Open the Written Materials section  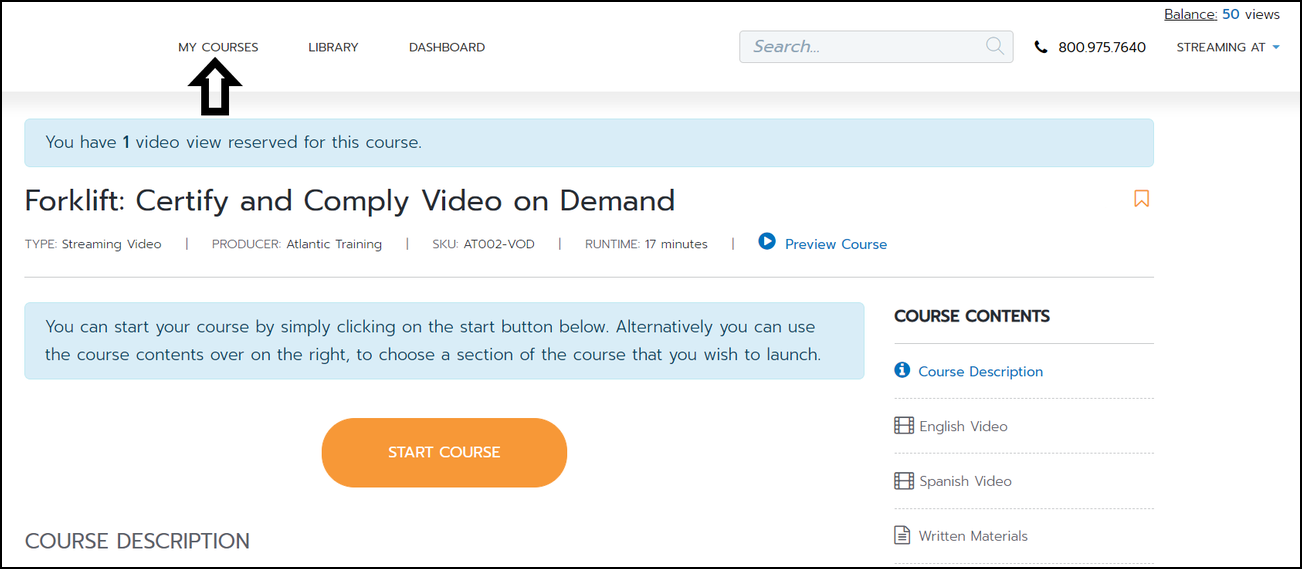click(973, 536)
